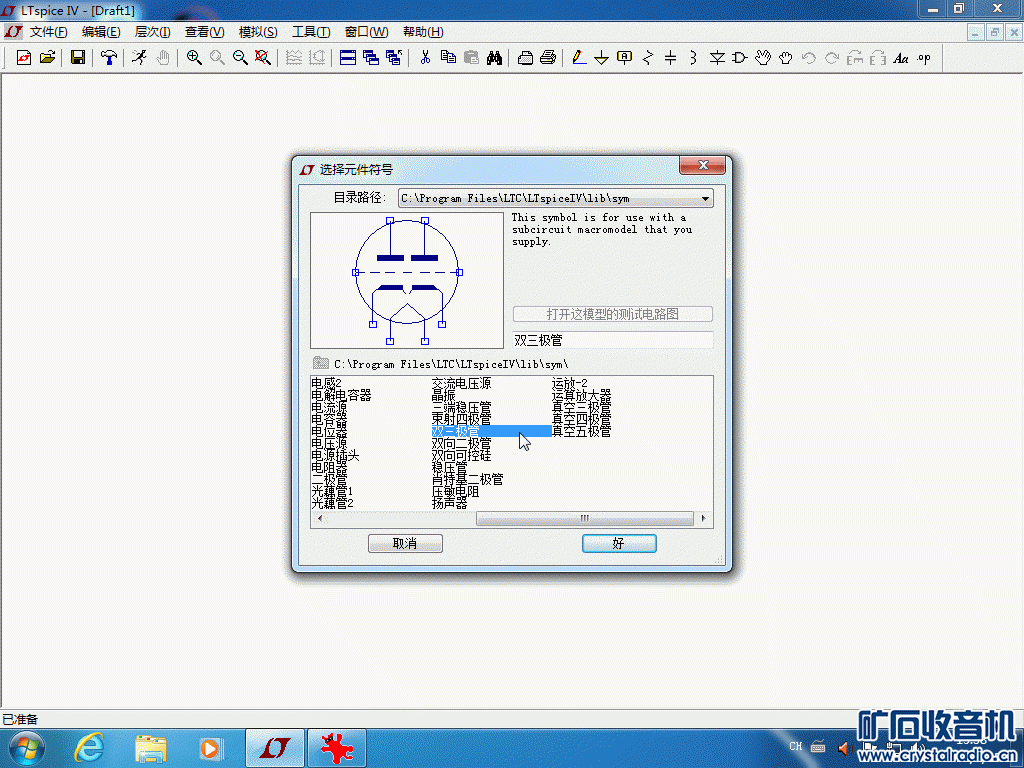Click the Zoom In magnifier icon
The width and height of the screenshot is (1024, 768).
[194, 57]
